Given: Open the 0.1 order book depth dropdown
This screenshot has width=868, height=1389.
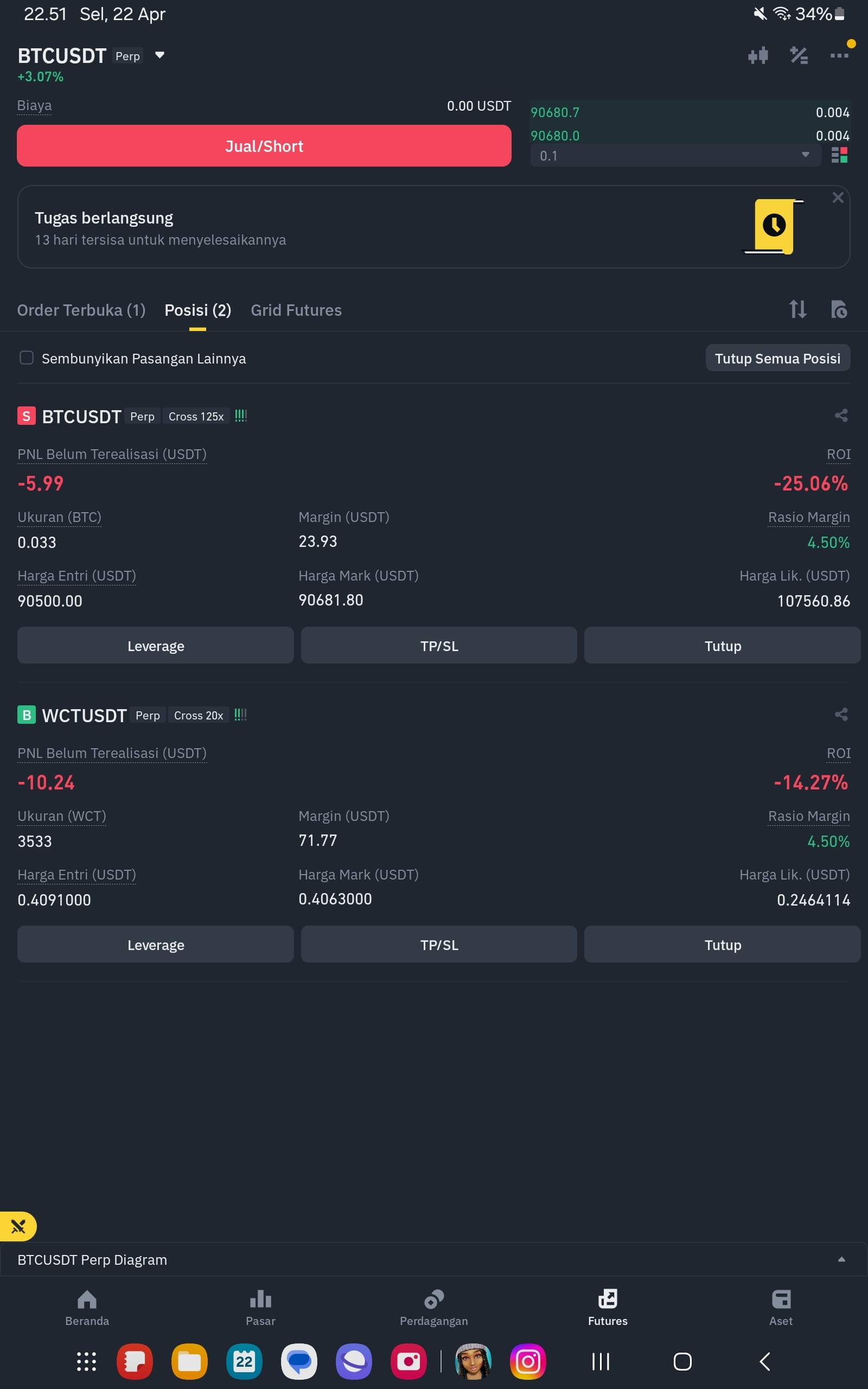Looking at the screenshot, I should 676,156.
